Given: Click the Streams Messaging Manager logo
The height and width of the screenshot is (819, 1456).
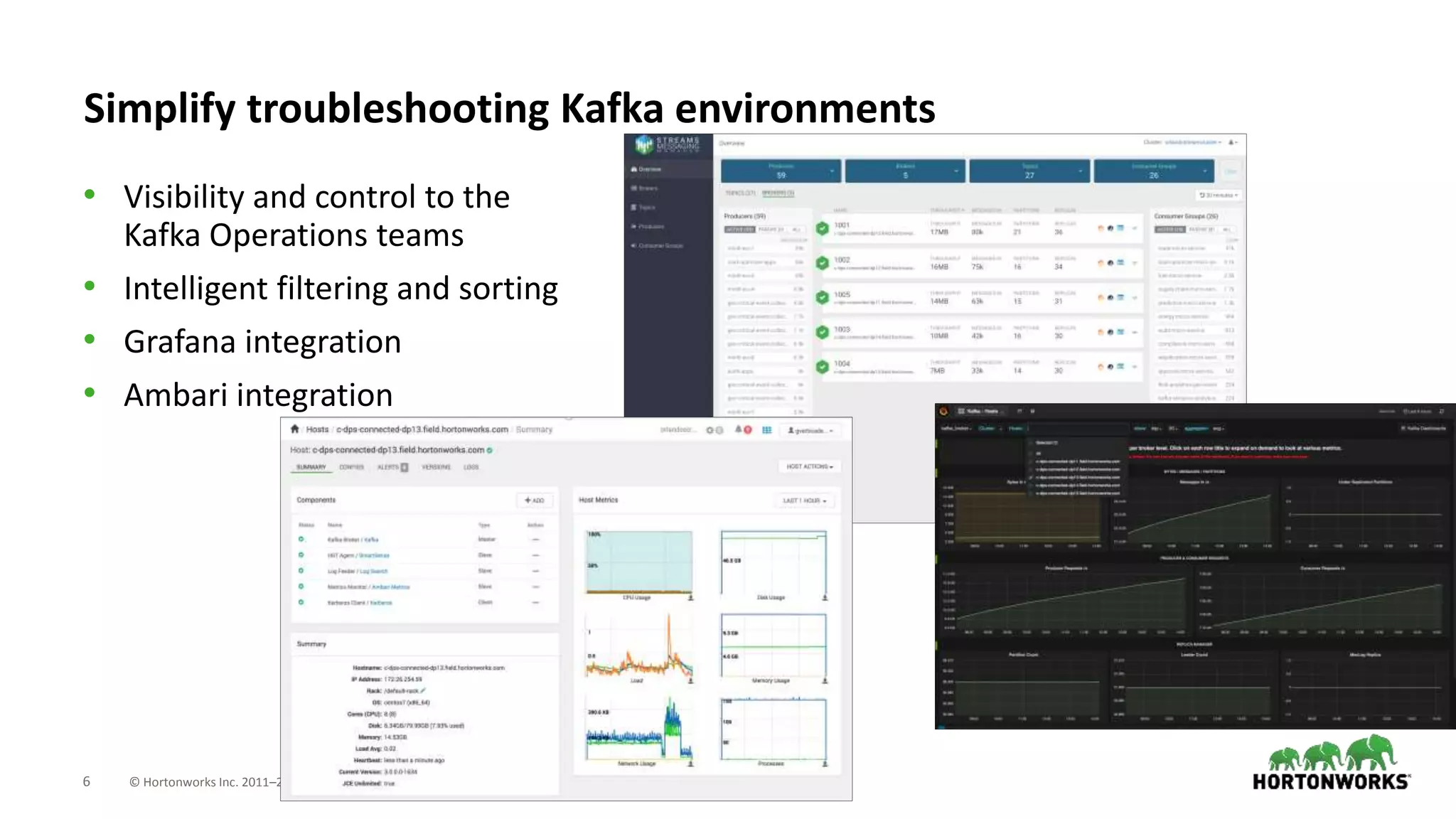Looking at the screenshot, I should point(668,145).
